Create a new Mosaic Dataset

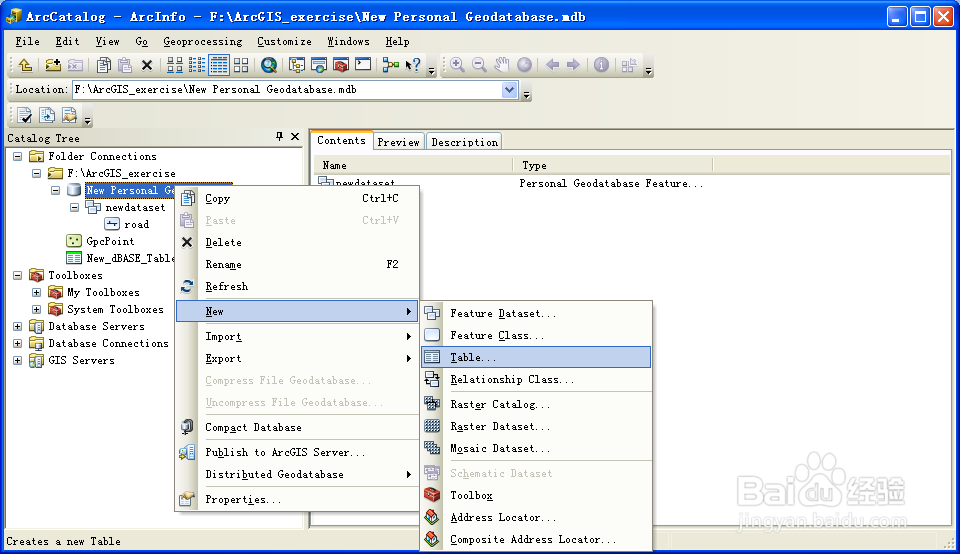536,449
